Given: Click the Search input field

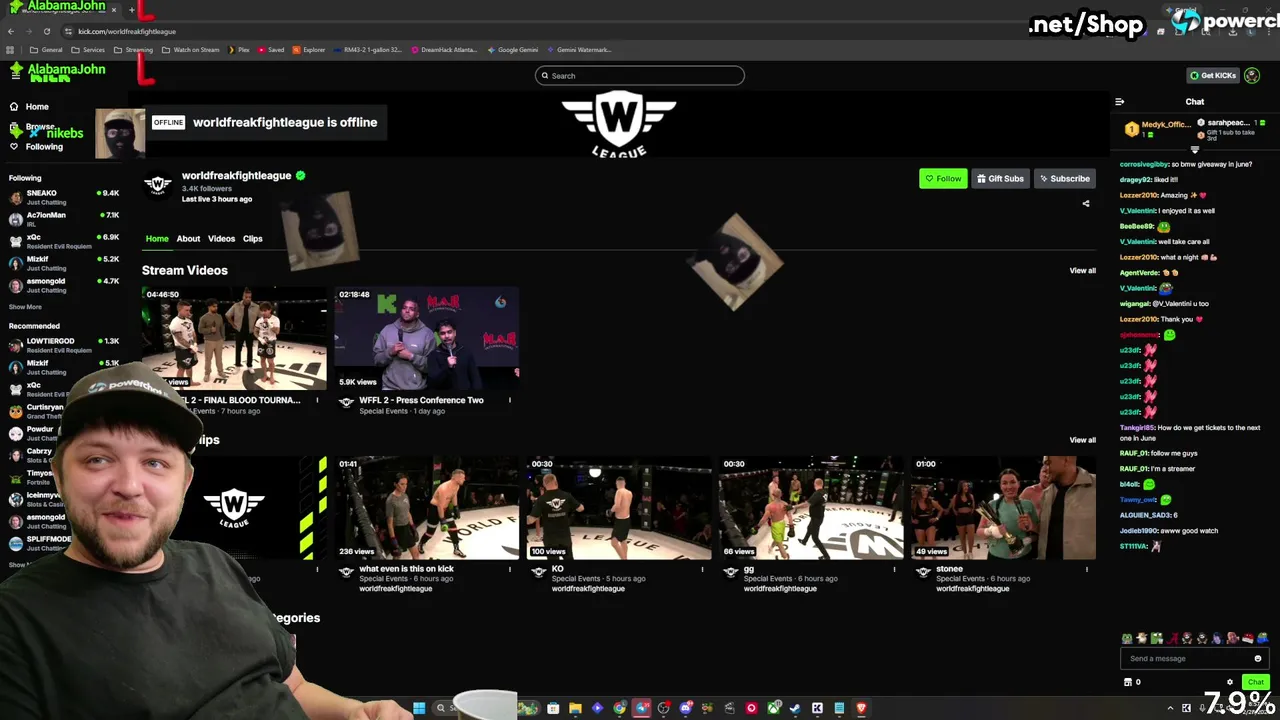Looking at the screenshot, I should pyautogui.click(x=640, y=76).
